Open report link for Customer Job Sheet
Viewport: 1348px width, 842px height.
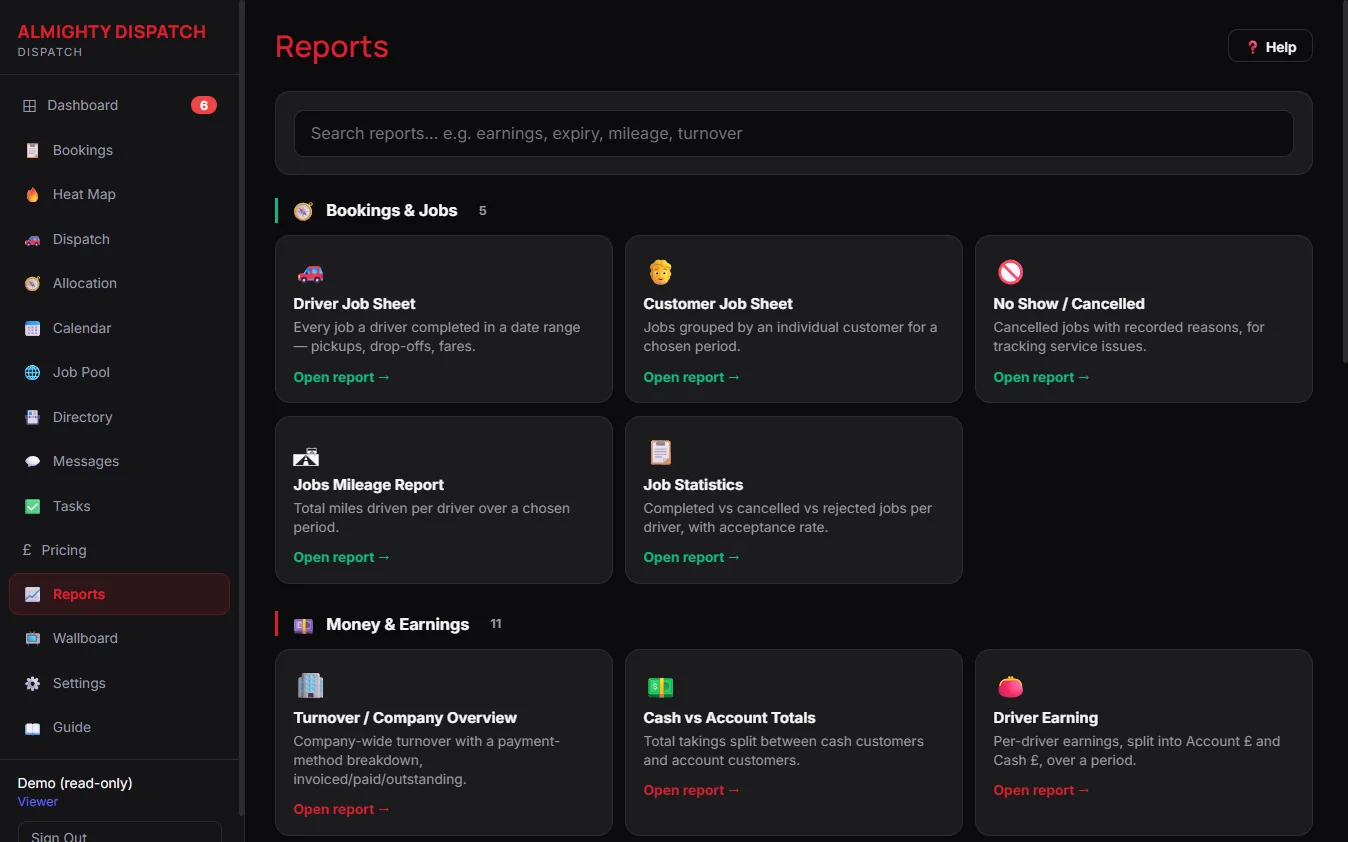click(692, 378)
